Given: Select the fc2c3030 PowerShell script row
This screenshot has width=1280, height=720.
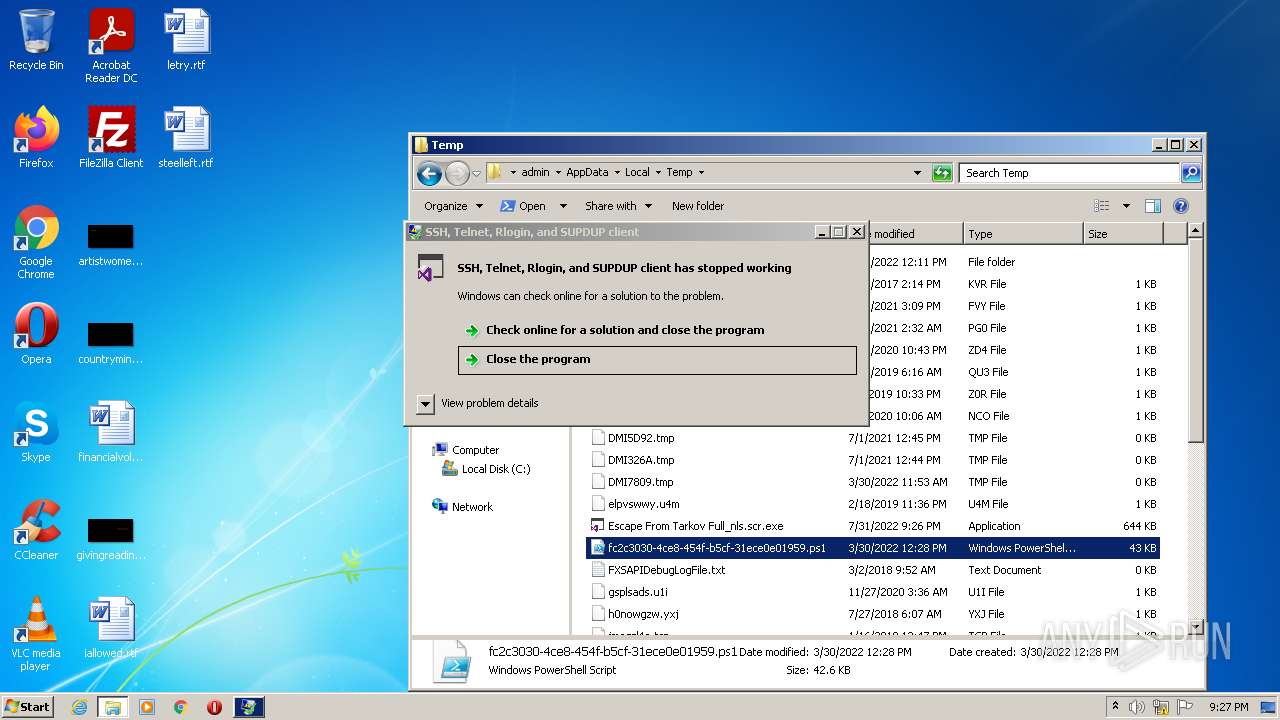Looking at the screenshot, I should click(875, 548).
